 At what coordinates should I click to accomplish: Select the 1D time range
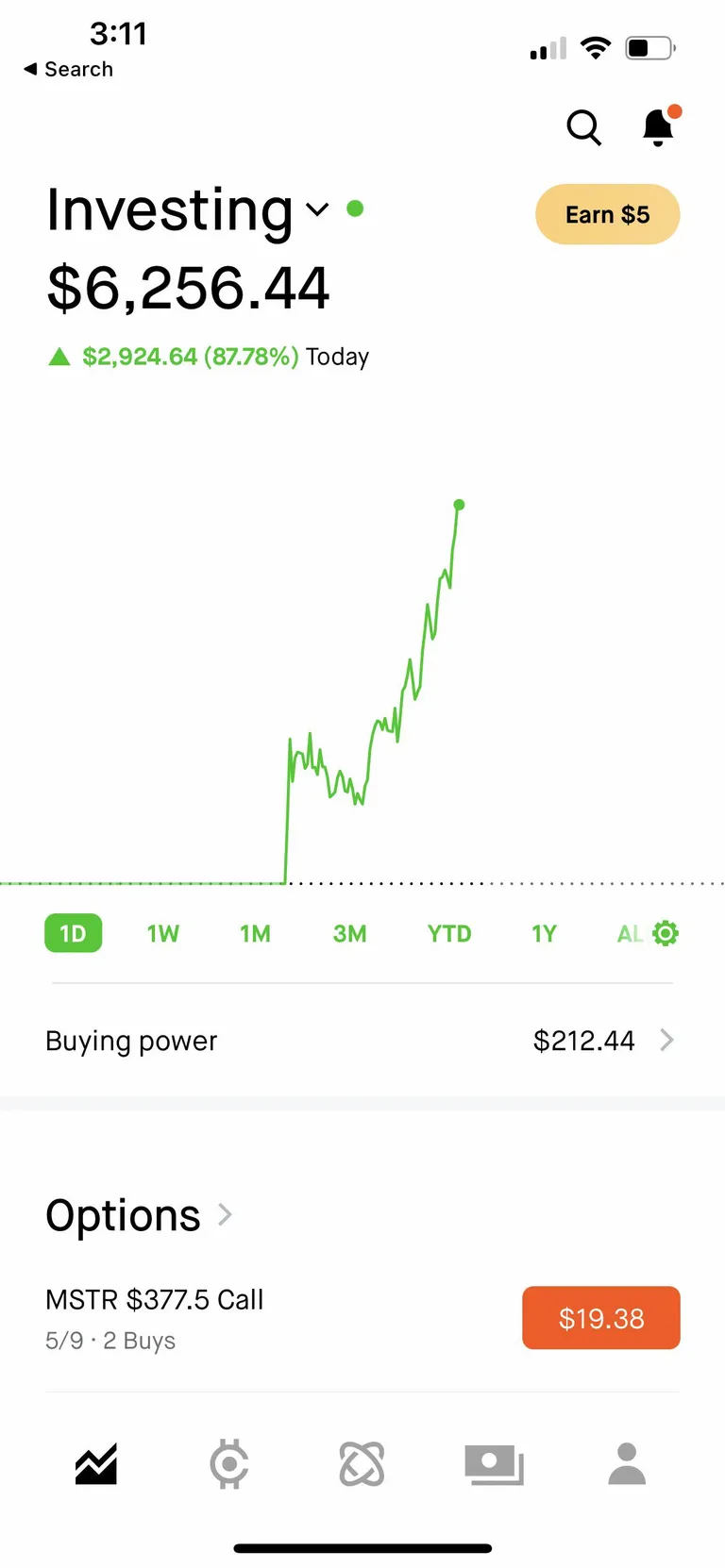click(x=73, y=933)
